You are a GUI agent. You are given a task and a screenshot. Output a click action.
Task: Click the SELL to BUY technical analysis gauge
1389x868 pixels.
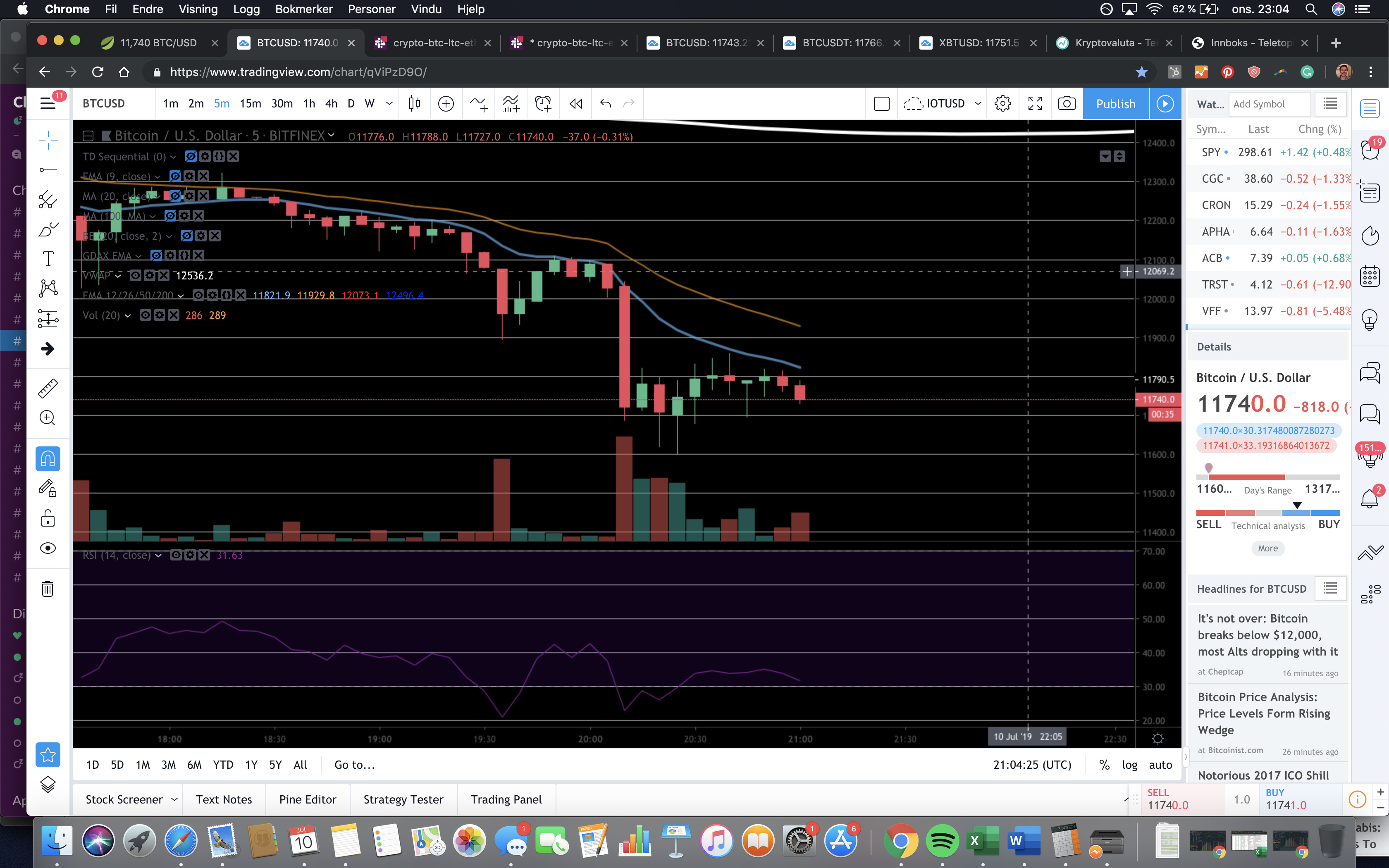coord(1267,513)
